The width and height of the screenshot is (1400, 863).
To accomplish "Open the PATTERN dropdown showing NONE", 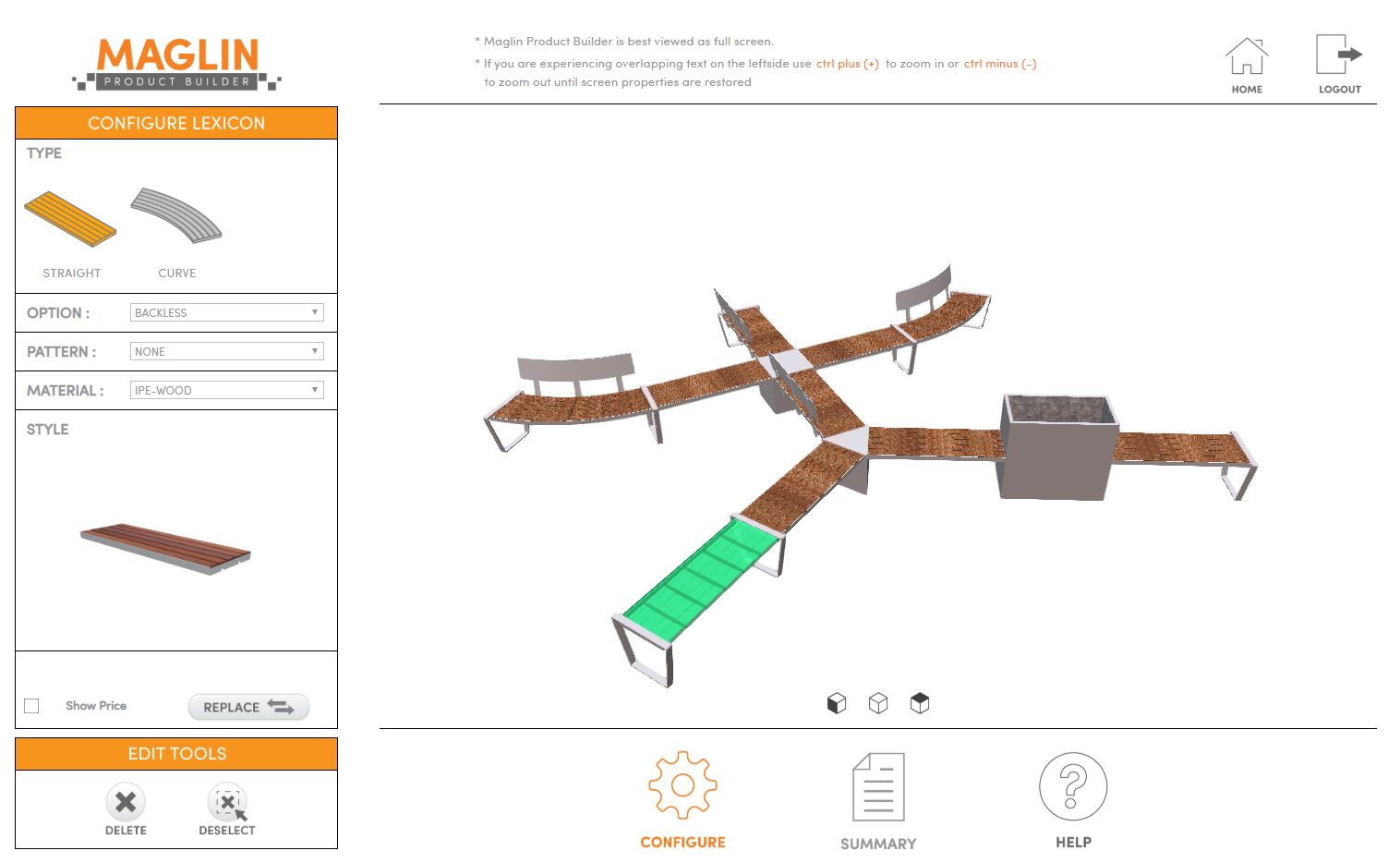I will coord(226,351).
